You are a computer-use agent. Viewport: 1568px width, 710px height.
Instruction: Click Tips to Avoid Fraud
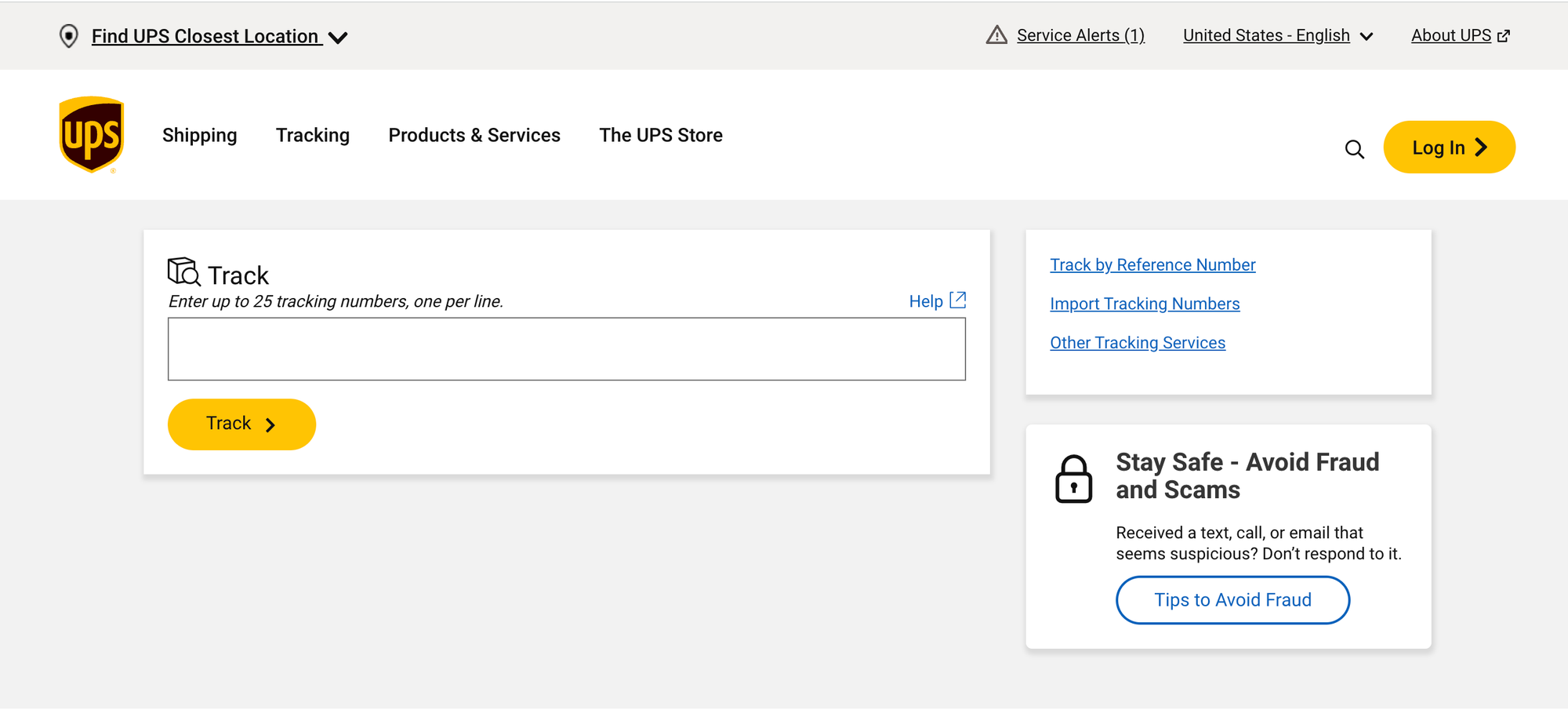click(1232, 599)
